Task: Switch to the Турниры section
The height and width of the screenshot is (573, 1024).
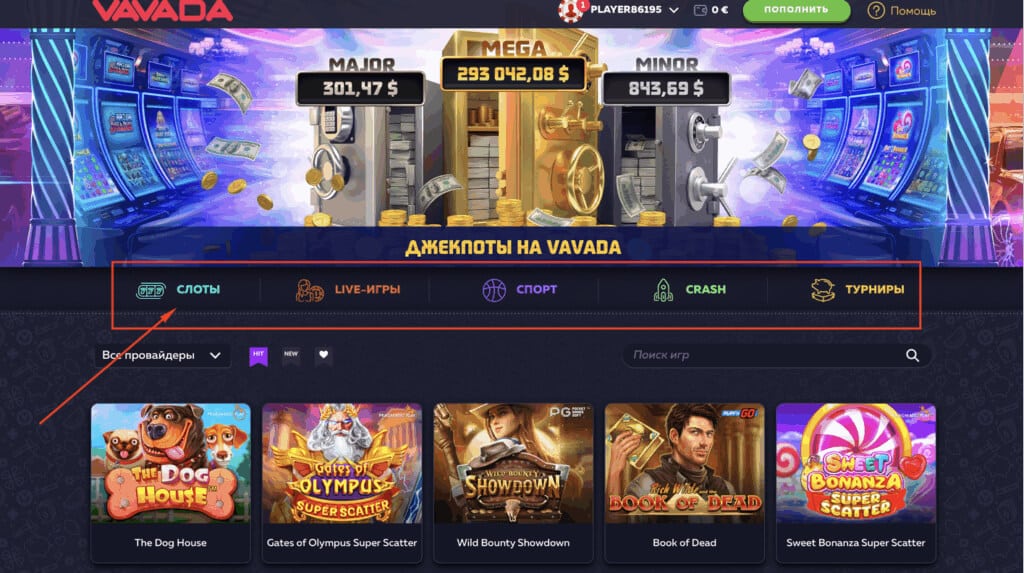Action: [857, 289]
